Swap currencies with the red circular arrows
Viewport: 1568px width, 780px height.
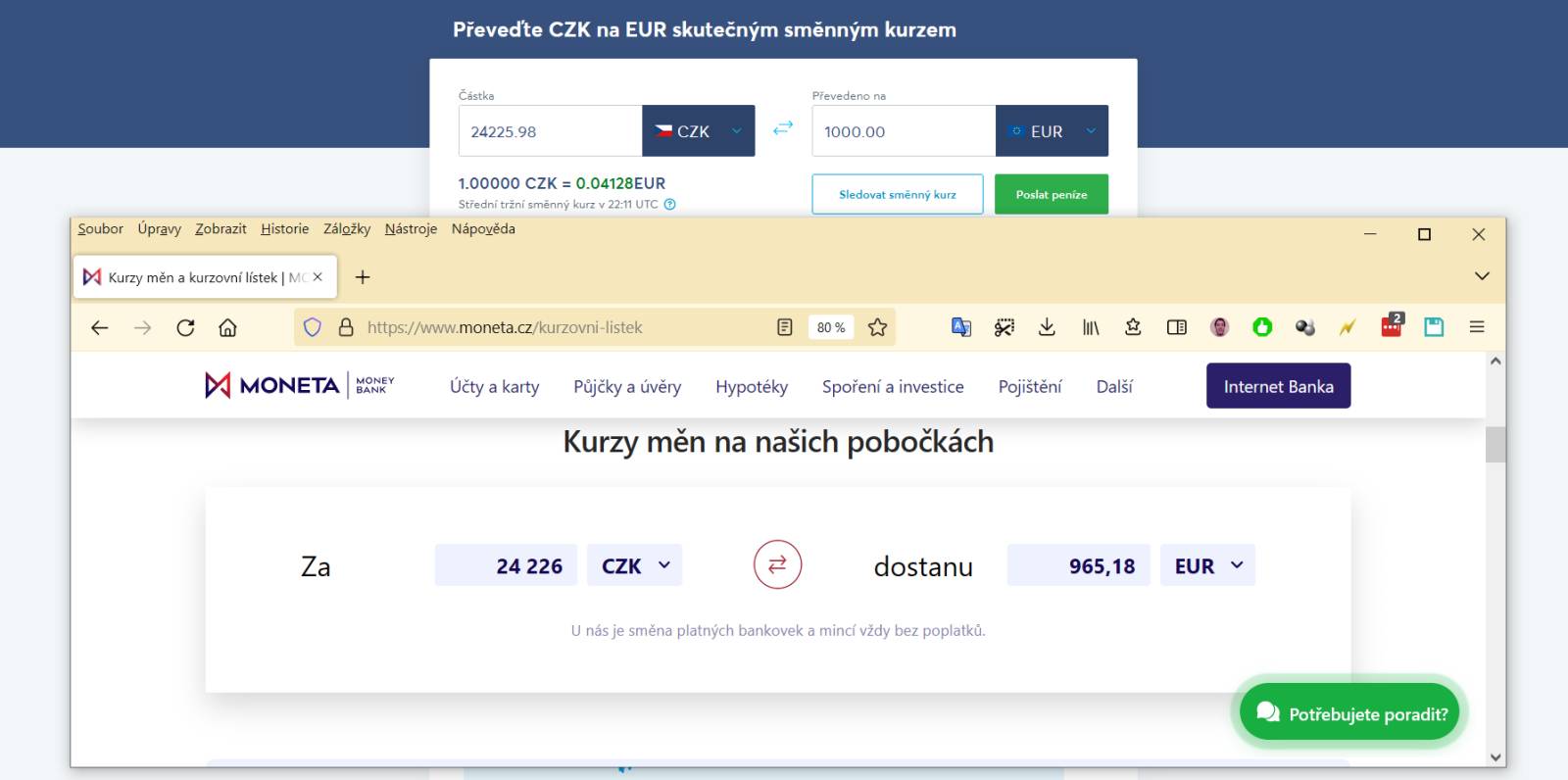click(x=777, y=564)
